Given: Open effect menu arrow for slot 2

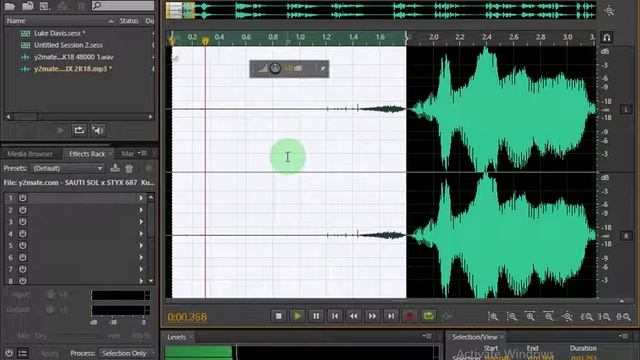Looking at the screenshot, I should pos(141,210).
